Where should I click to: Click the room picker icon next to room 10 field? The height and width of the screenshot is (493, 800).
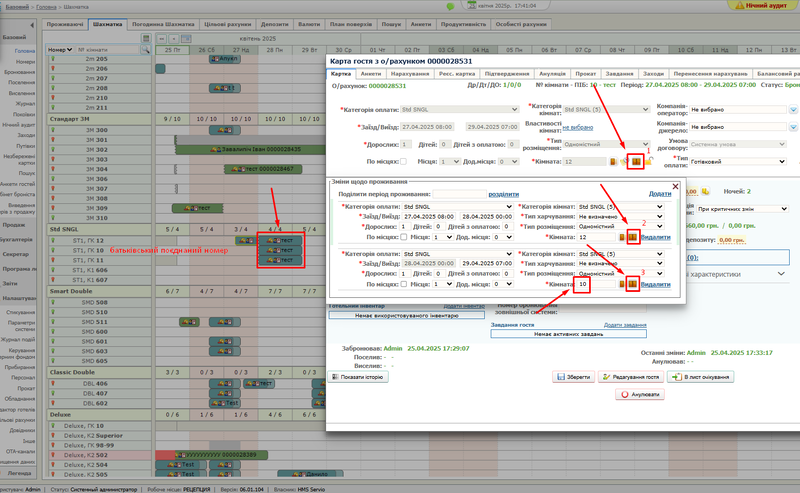(x=632, y=284)
